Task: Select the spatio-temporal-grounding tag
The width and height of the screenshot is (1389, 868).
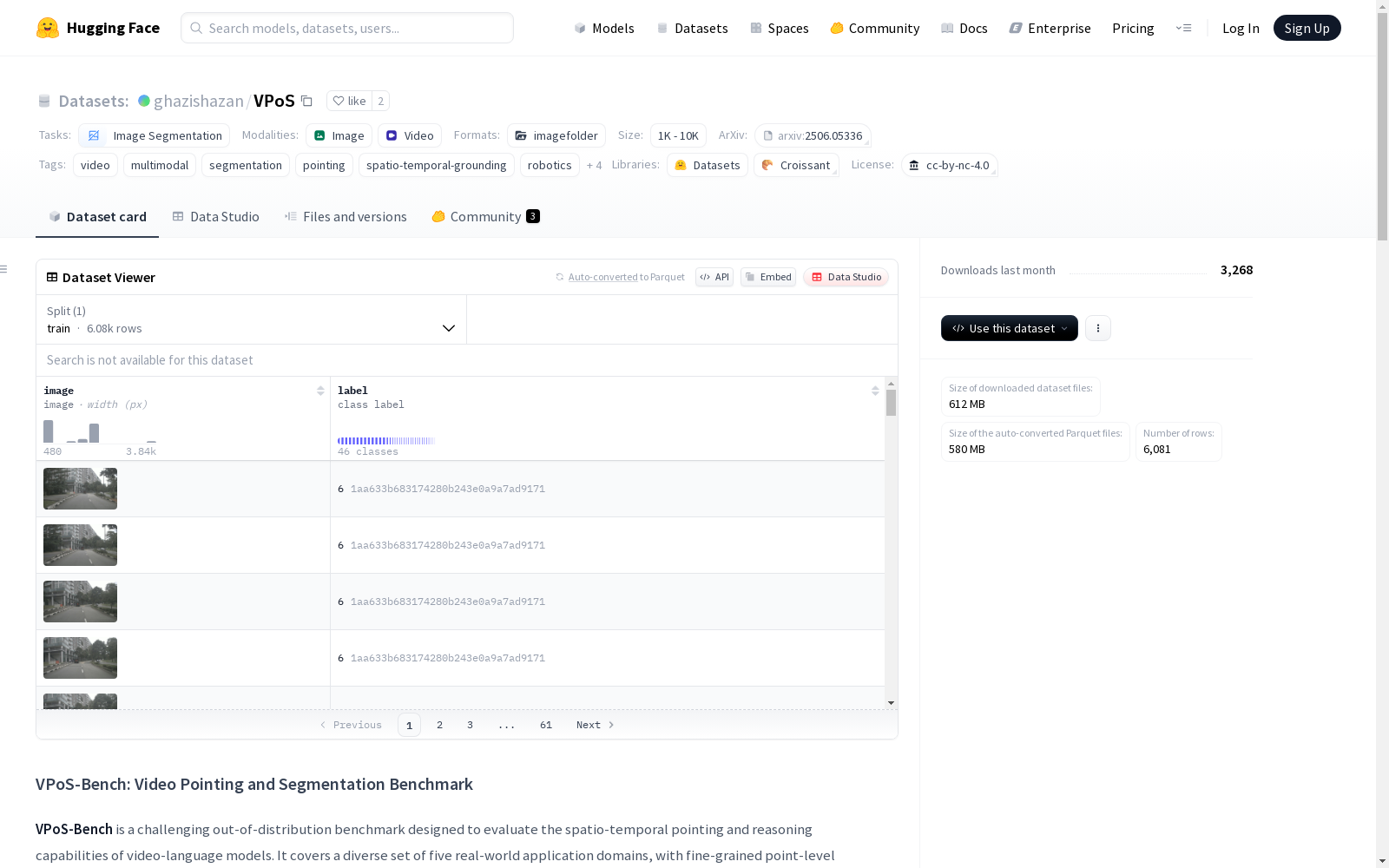Action: (x=437, y=165)
